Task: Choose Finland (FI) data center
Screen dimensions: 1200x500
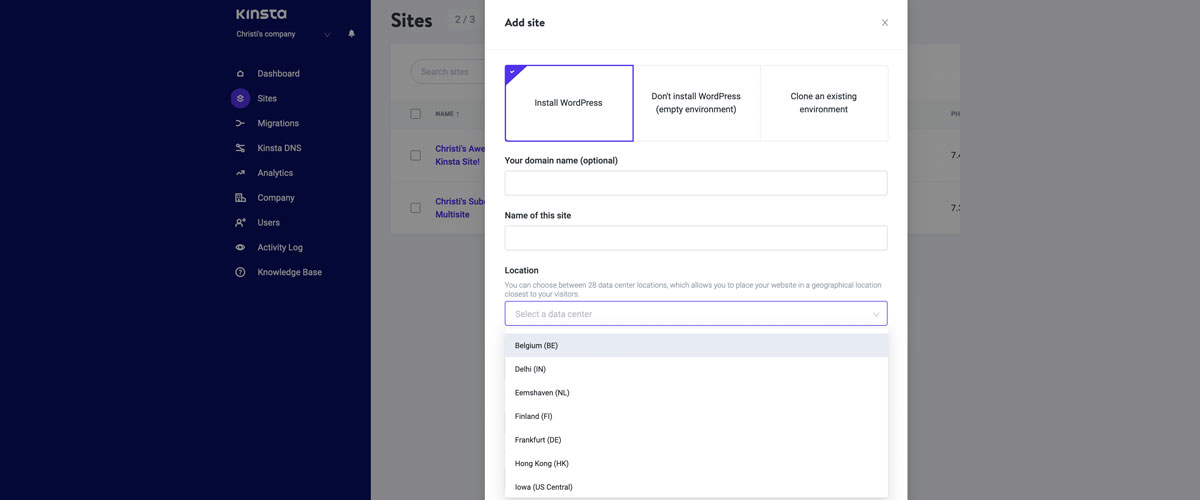Action: click(696, 416)
